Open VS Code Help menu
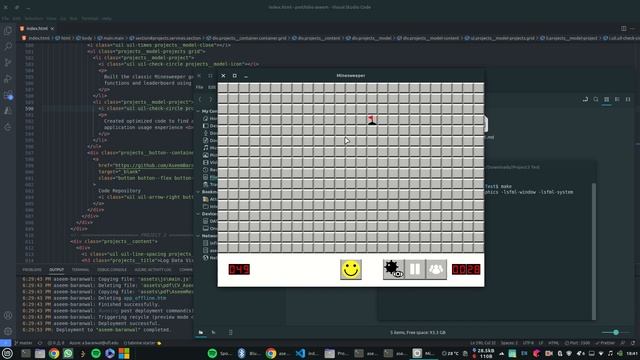Image resolution: width=640 pixels, height=360 pixels. pyautogui.click(x=107, y=18)
